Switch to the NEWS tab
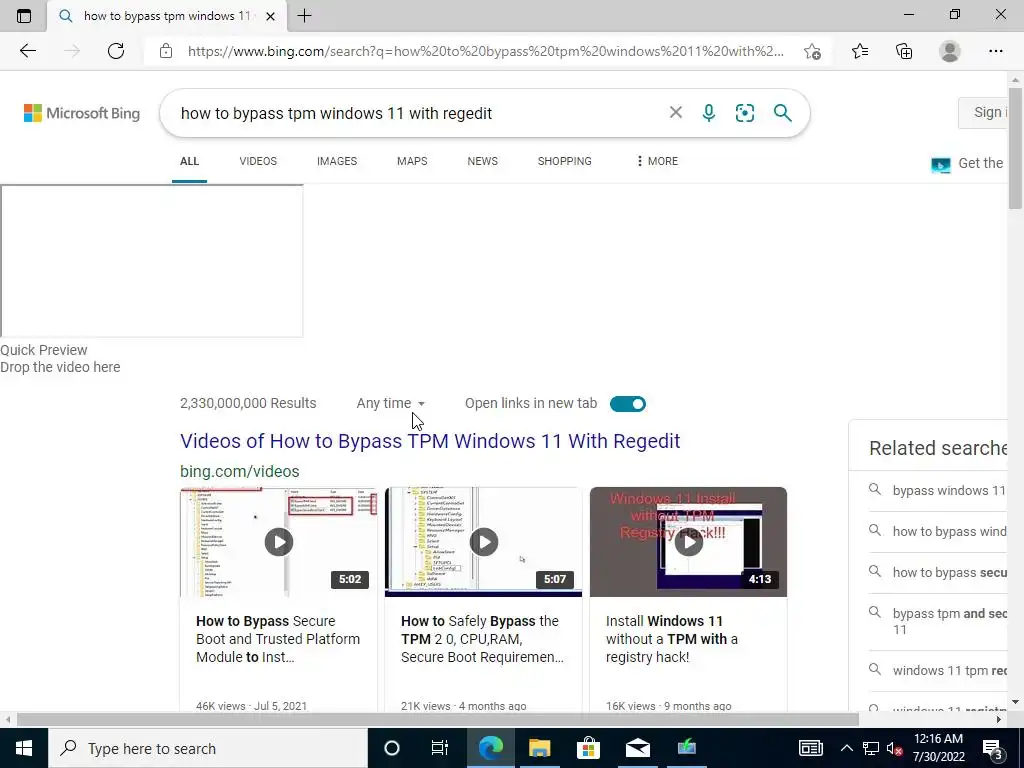Image resolution: width=1024 pixels, height=768 pixels. [483, 161]
